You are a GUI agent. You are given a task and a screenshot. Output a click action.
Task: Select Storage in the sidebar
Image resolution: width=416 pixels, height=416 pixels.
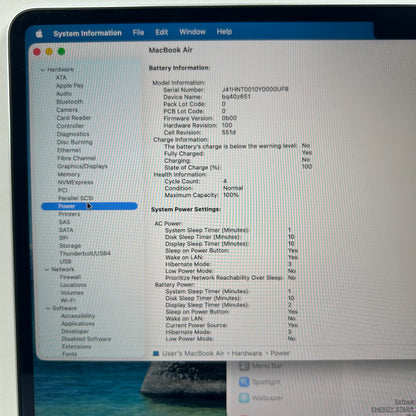pyautogui.click(x=70, y=246)
